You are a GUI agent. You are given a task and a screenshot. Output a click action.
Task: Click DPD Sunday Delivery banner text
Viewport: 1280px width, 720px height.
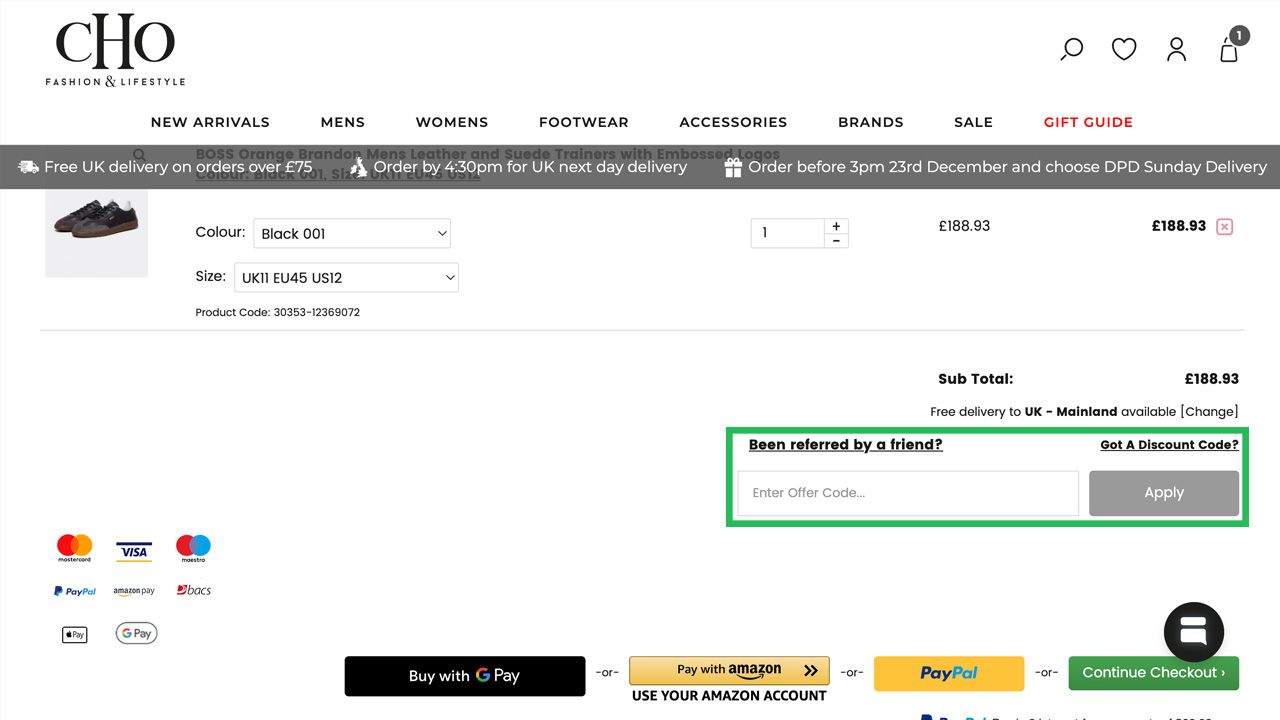(x=1007, y=167)
